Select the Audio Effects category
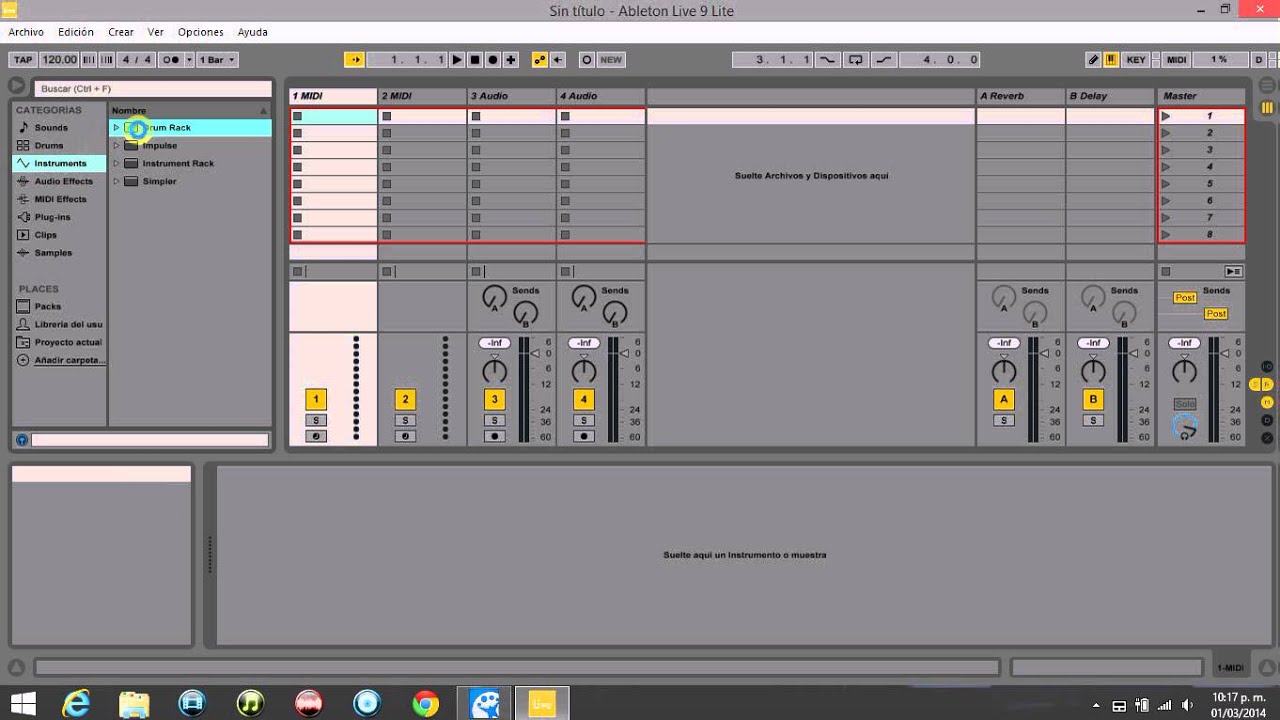 pyautogui.click(x=63, y=181)
